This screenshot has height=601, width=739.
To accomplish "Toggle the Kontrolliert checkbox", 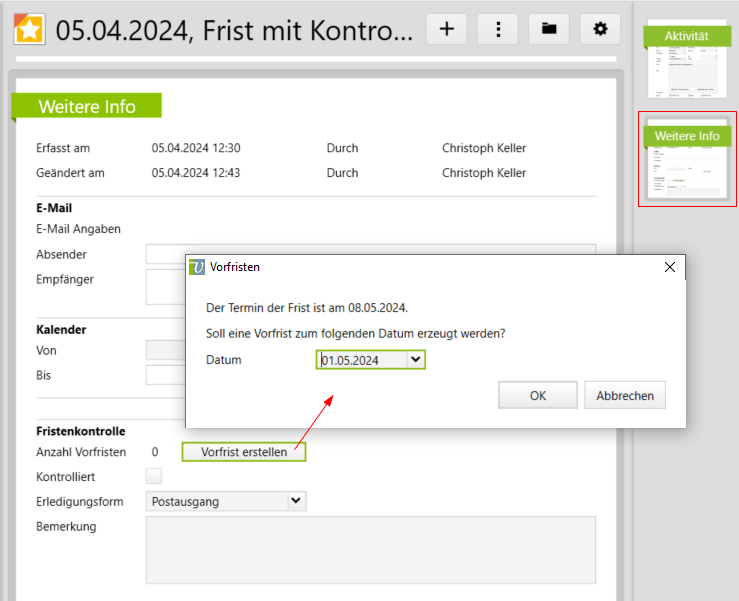I will click(x=154, y=476).
